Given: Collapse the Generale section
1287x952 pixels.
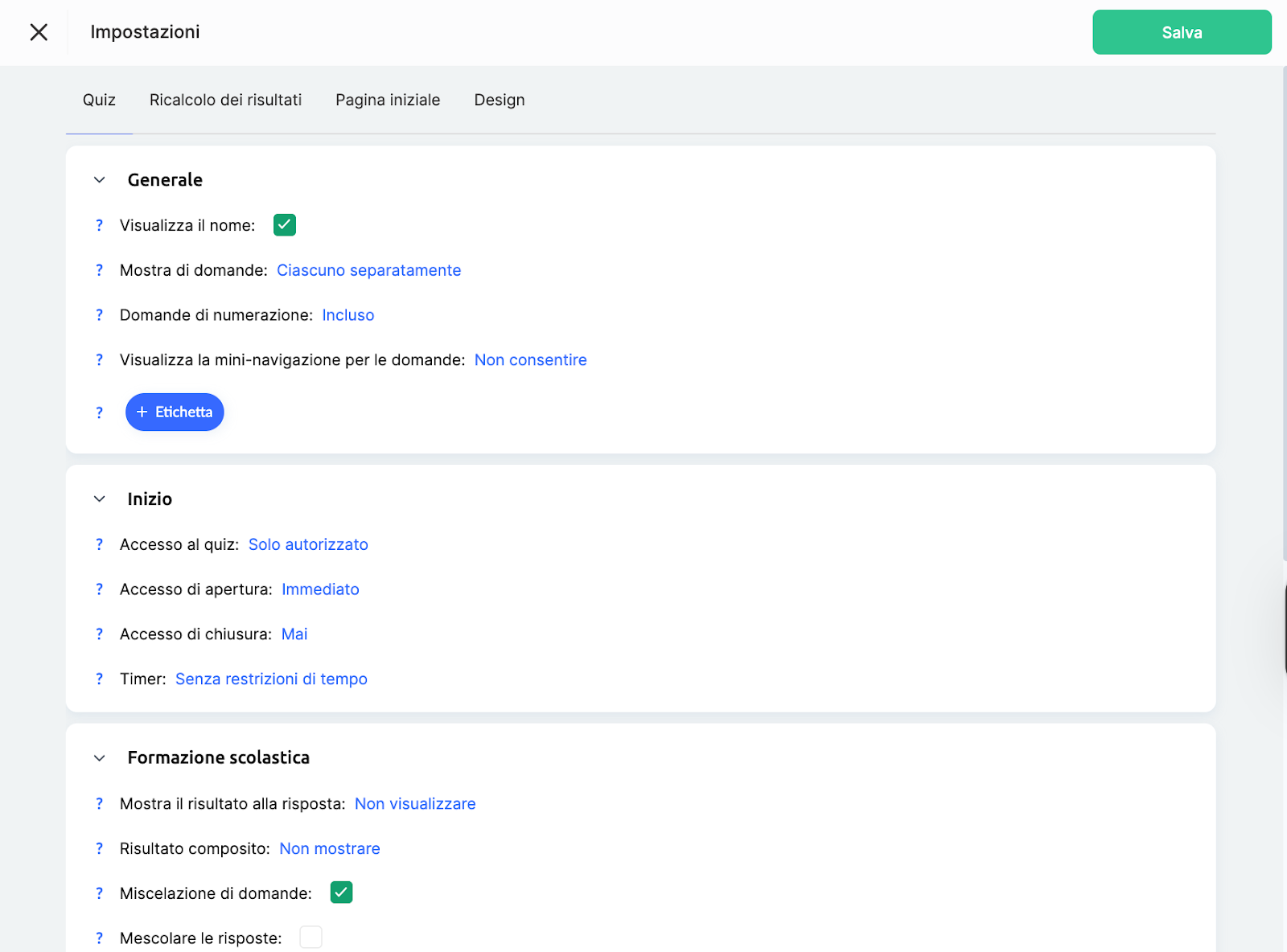Looking at the screenshot, I should pos(100,180).
